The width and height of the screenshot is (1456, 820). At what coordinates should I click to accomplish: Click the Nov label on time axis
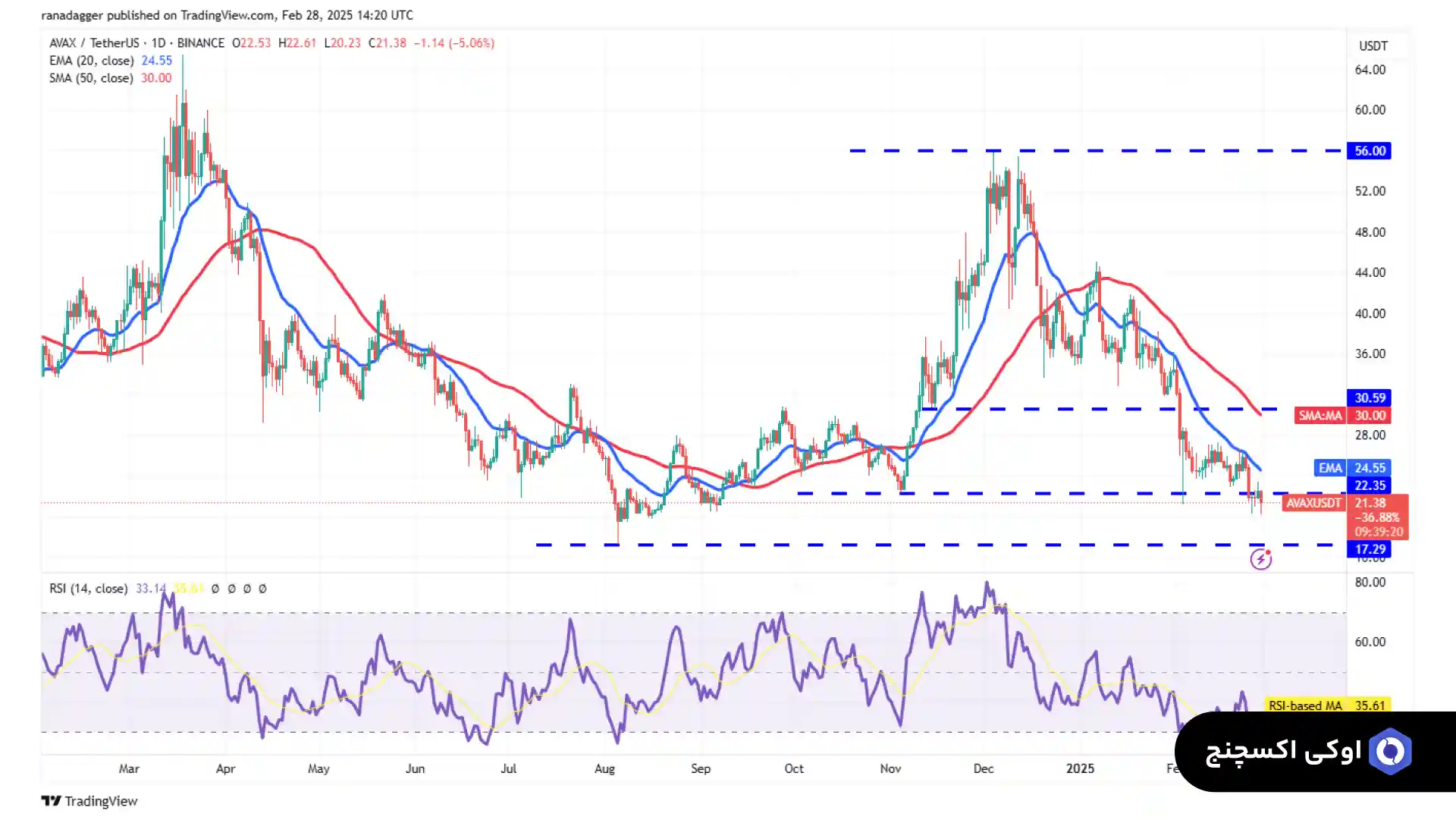pos(890,768)
